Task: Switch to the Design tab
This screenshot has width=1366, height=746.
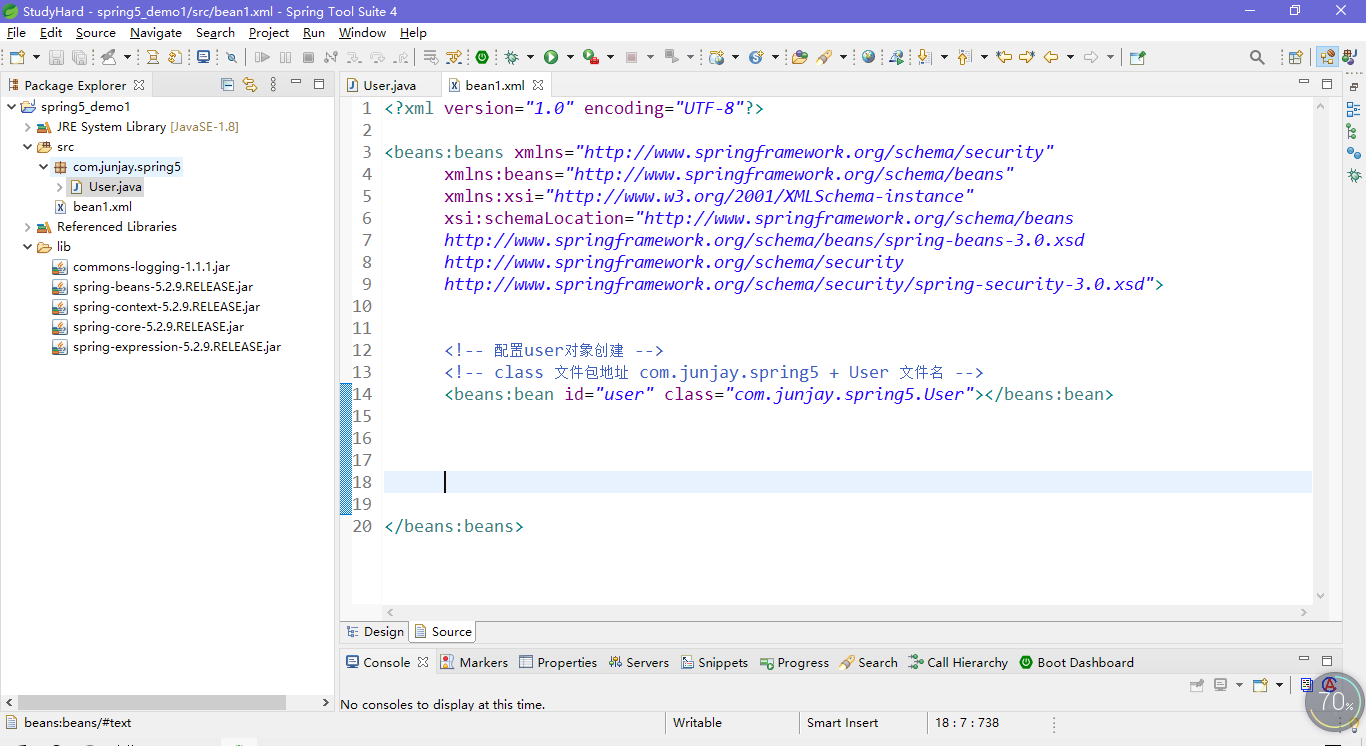Action: (x=375, y=631)
